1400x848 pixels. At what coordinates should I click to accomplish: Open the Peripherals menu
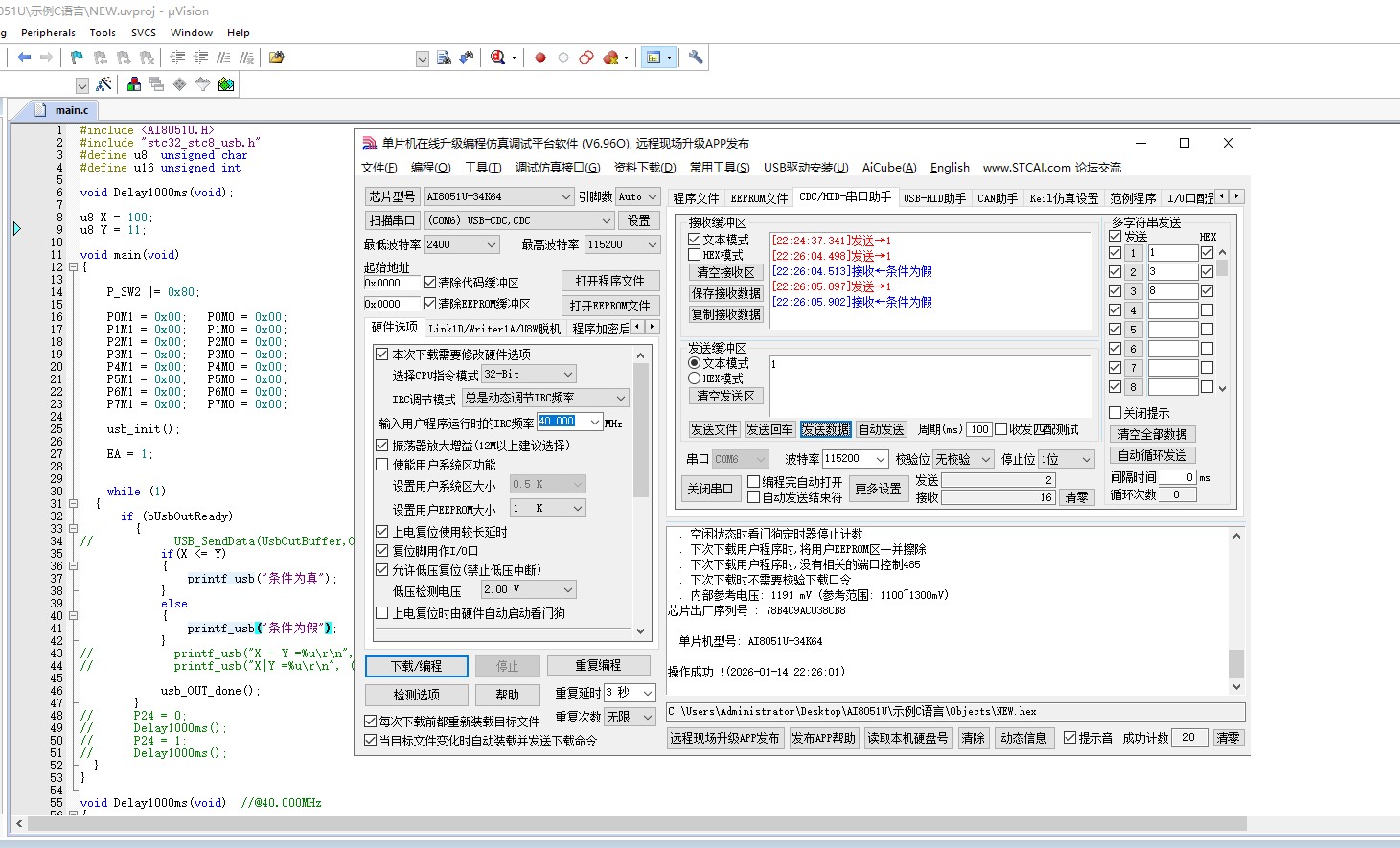coord(48,32)
